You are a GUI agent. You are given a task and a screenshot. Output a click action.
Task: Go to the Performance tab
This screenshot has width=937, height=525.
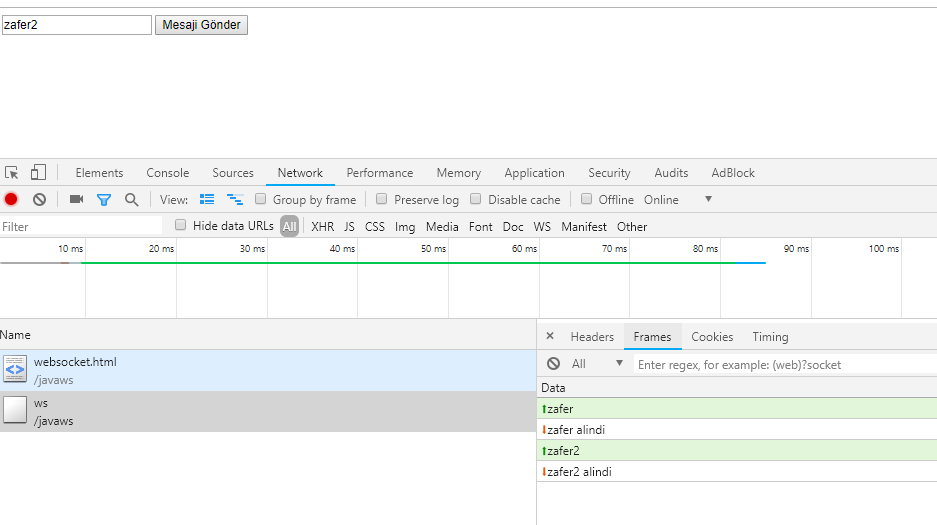380,173
